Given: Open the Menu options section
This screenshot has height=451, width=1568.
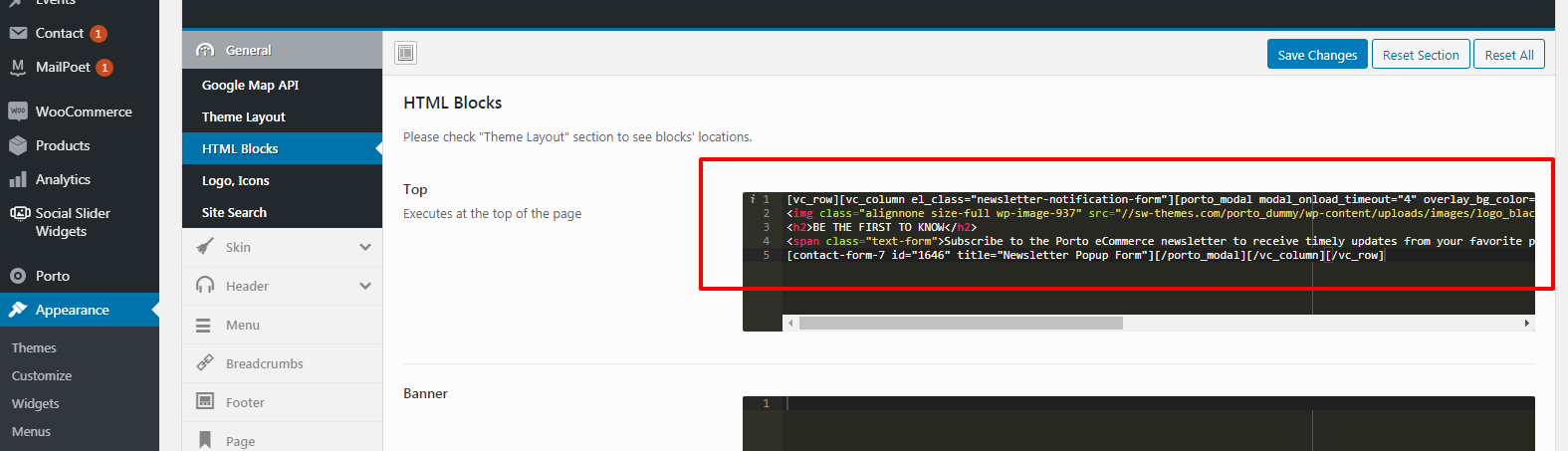Looking at the screenshot, I should [282, 325].
